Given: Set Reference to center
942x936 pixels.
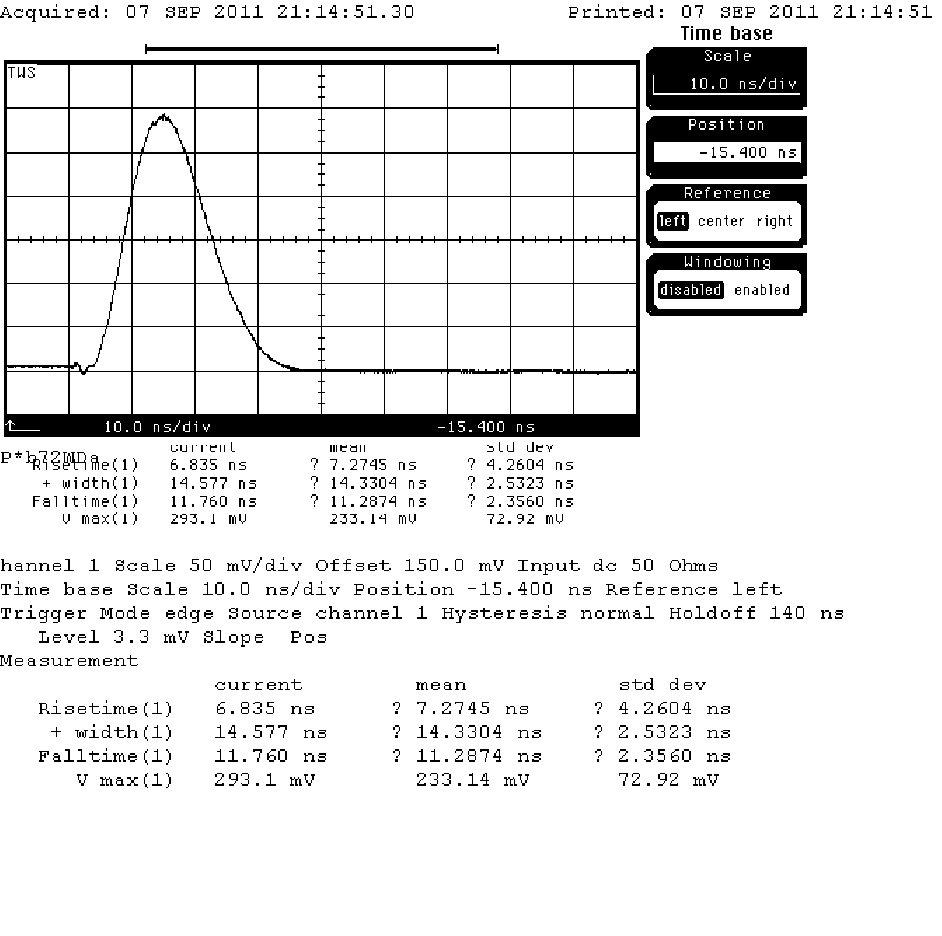Looking at the screenshot, I should point(722,221).
